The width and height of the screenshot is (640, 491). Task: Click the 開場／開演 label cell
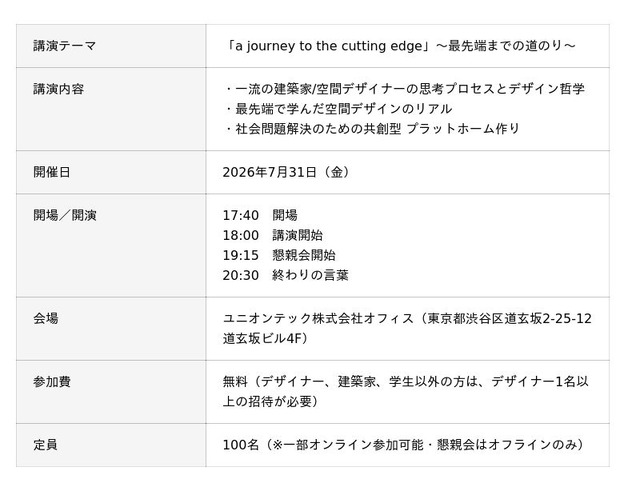111,246
